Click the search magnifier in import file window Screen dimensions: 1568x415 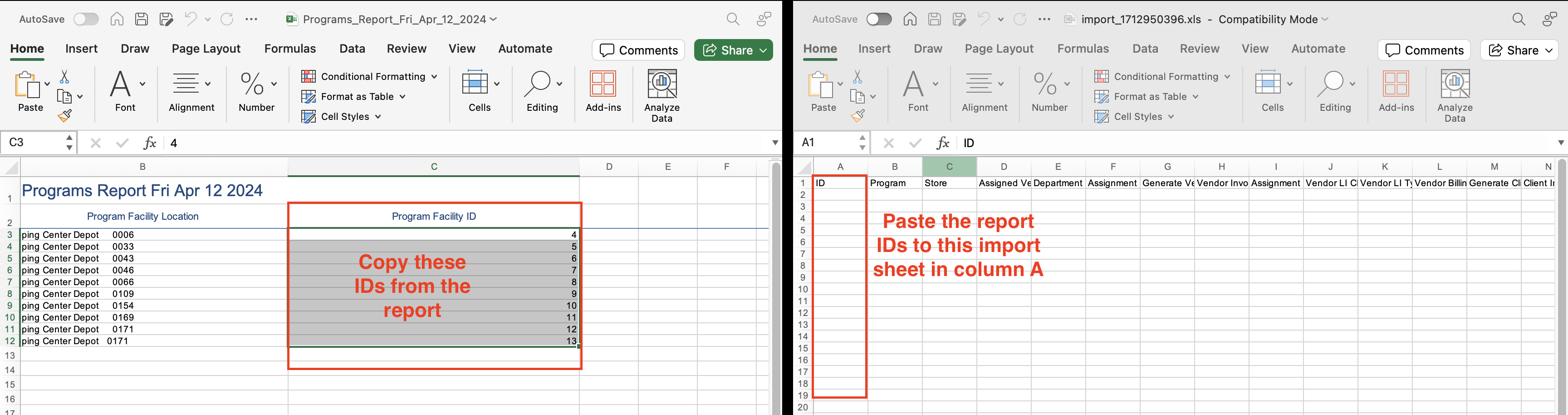1519,20
